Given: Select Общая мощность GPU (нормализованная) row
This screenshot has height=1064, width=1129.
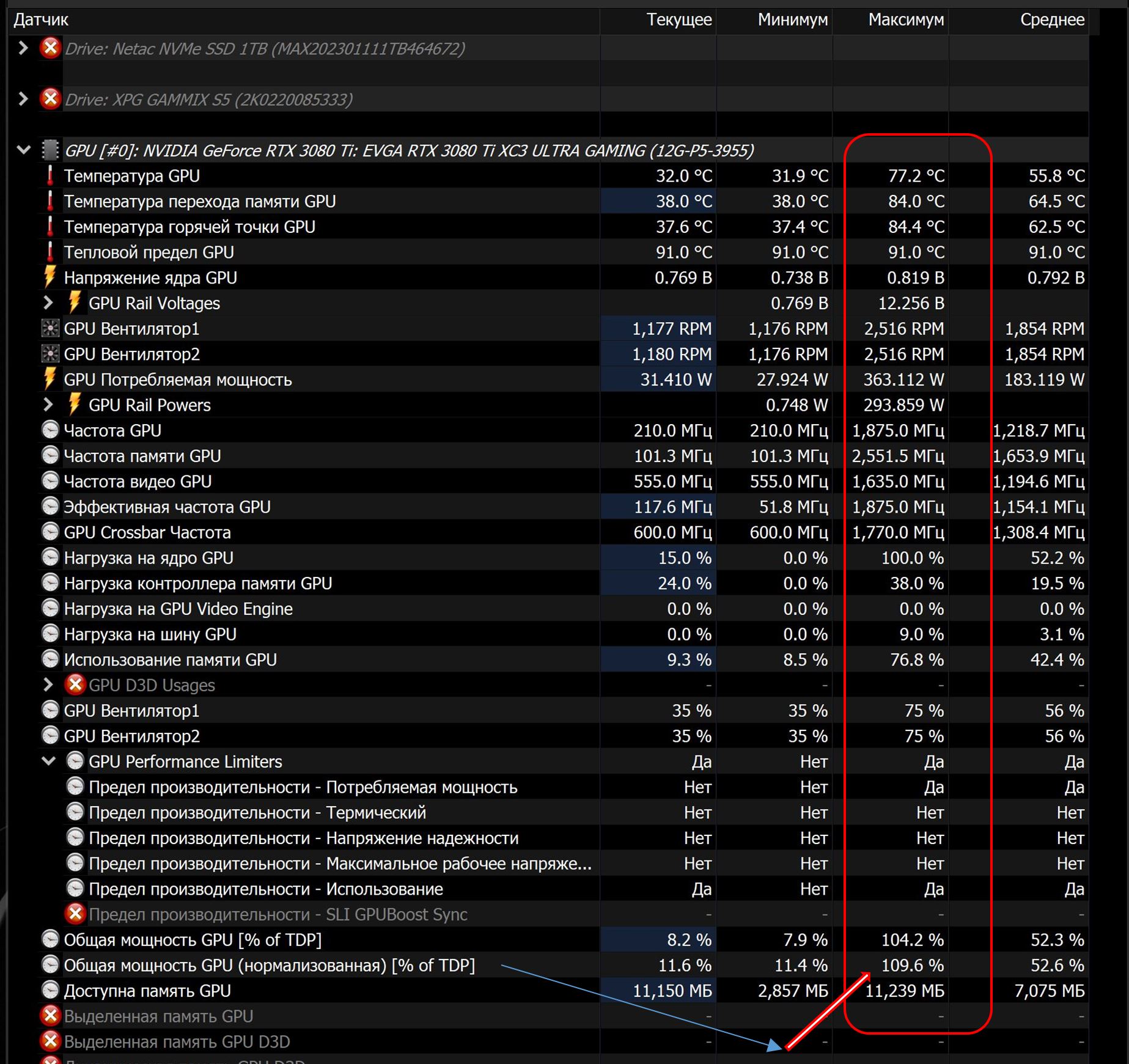Looking at the screenshot, I should [x=564, y=965].
